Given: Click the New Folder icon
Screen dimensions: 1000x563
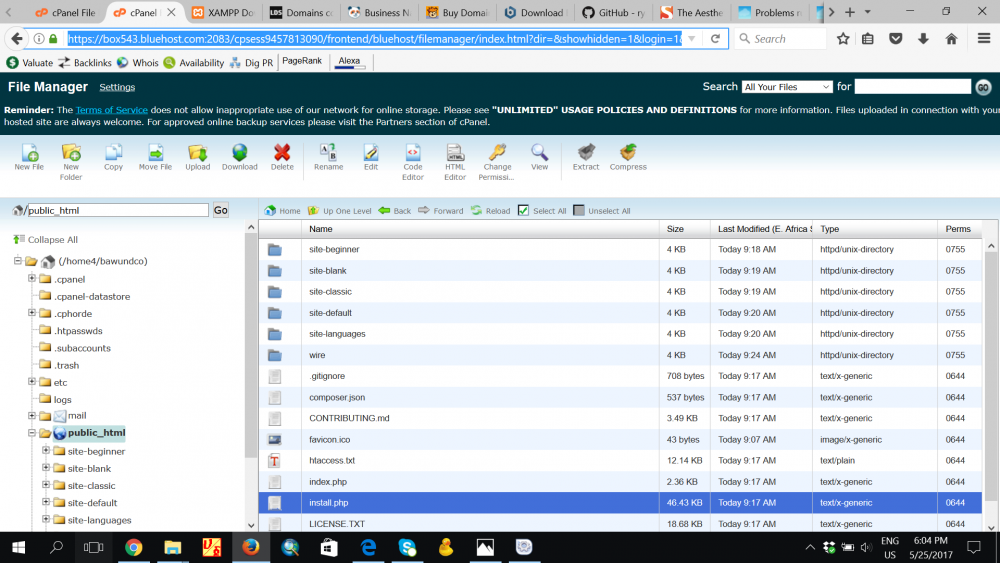Looking at the screenshot, I should click(71, 156).
